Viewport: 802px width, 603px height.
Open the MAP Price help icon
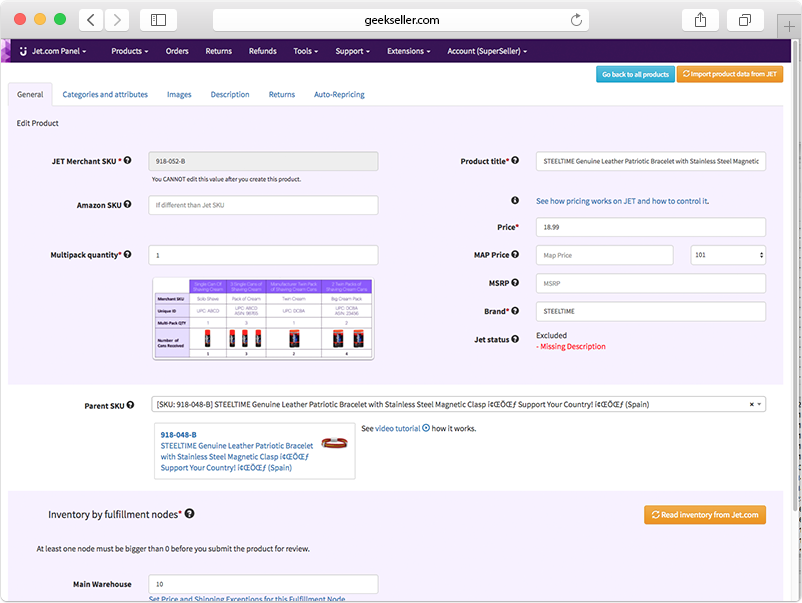click(514, 252)
